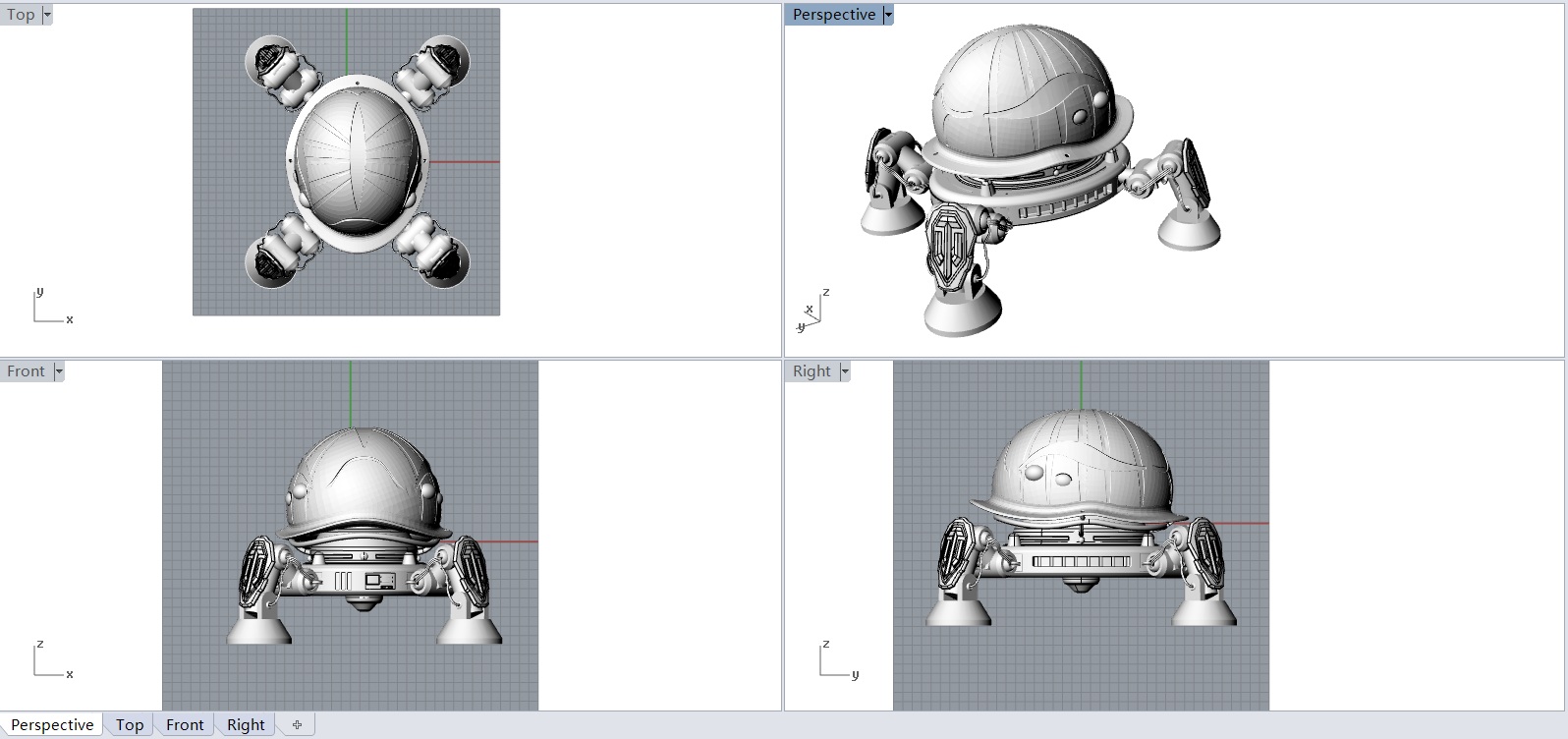Select the robot model in Front viewport
Screen dimensions: 1568x739
point(364,536)
